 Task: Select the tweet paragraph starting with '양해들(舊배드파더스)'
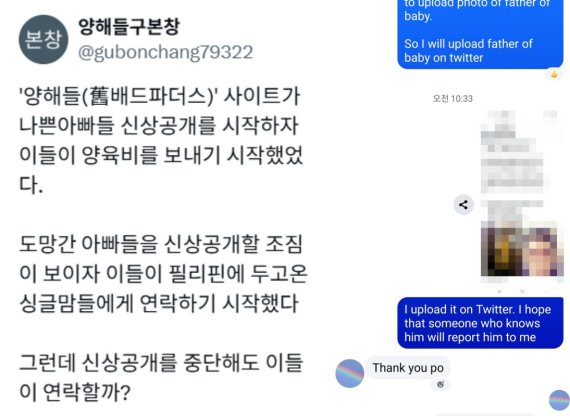(161, 140)
